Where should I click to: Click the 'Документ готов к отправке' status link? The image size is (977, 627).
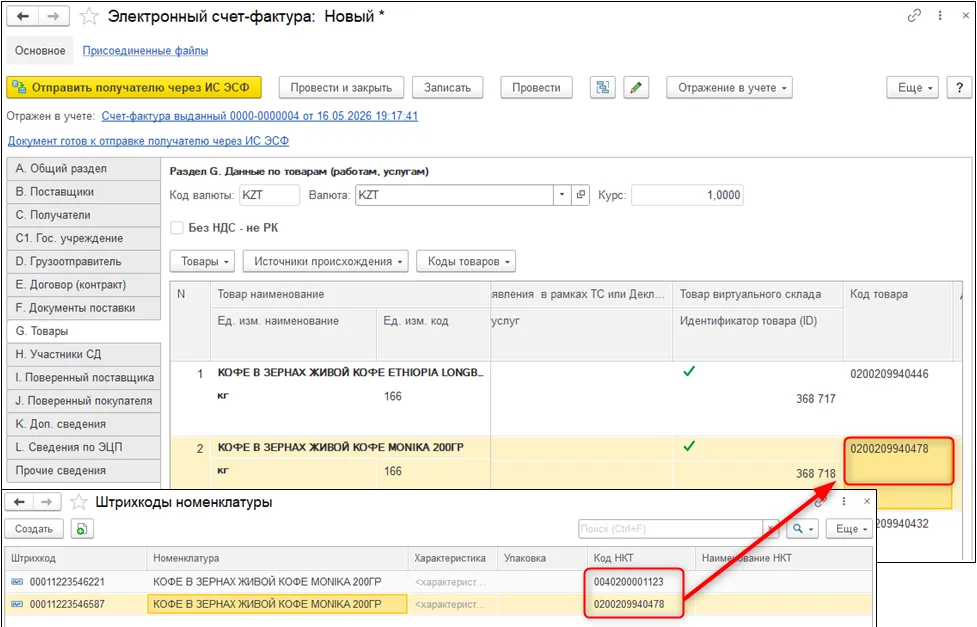point(148,141)
